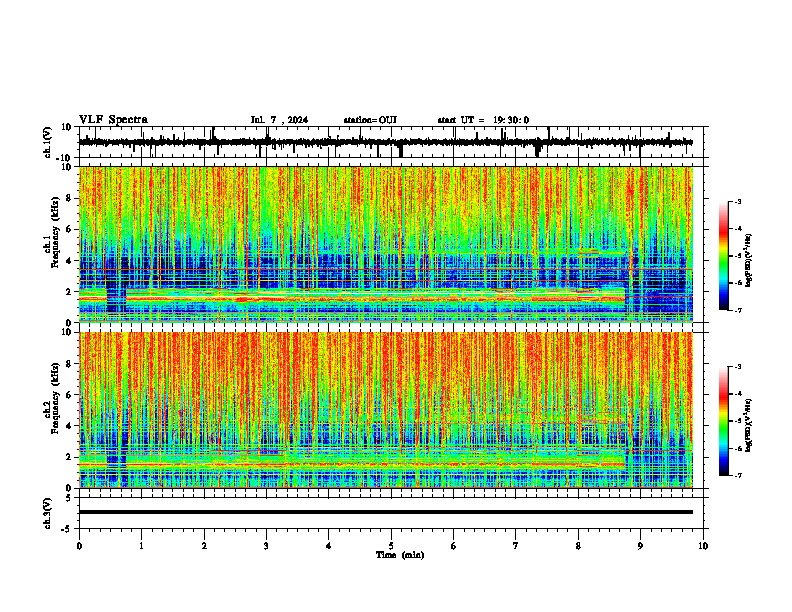This screenshot has height=612, width=792.
Task: Click the "VLF Spectra" title text
Action: tap(113, 119)
